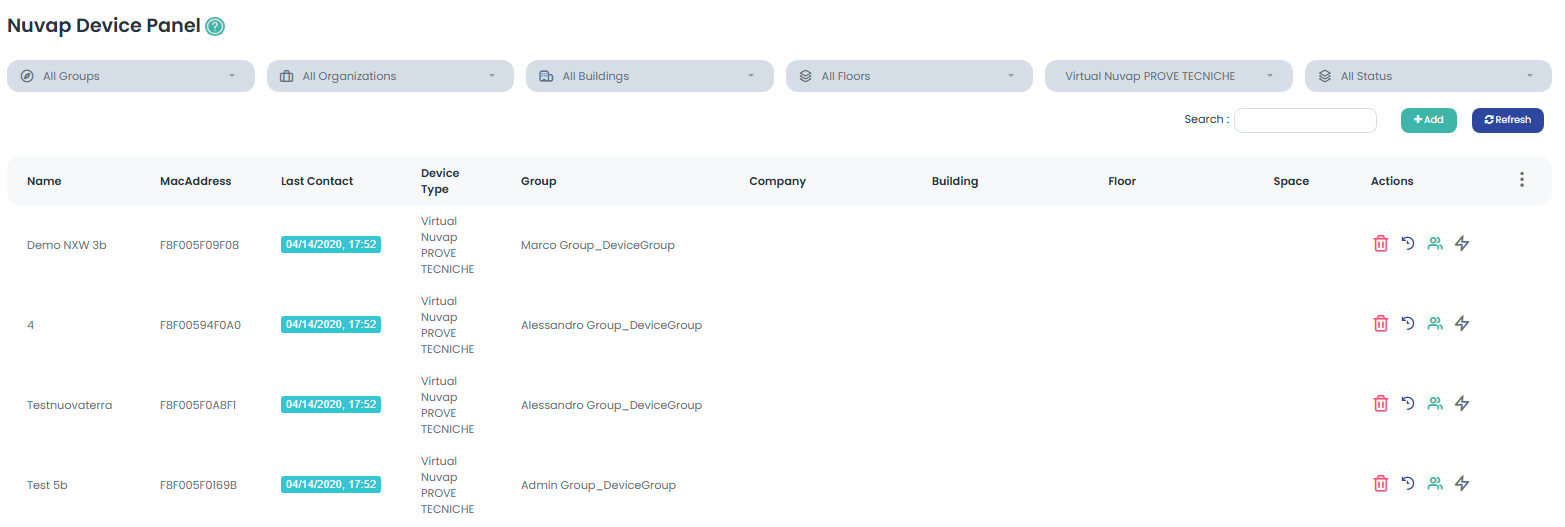
Task: Open table options three-dot menu
Action: click(1521, 180)
